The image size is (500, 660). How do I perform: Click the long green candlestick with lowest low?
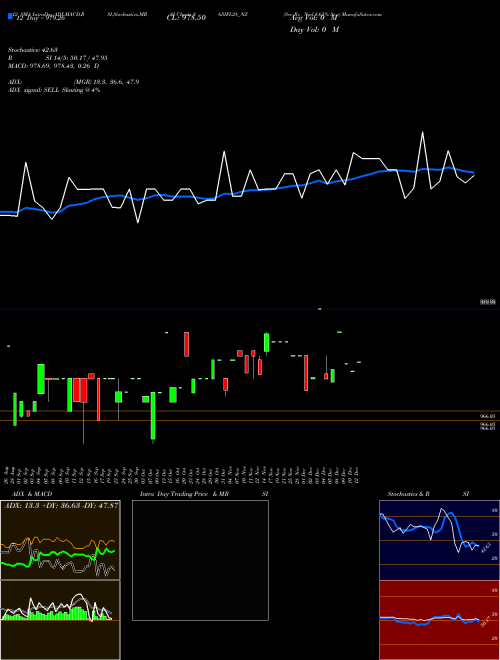[x=153, y=416]
